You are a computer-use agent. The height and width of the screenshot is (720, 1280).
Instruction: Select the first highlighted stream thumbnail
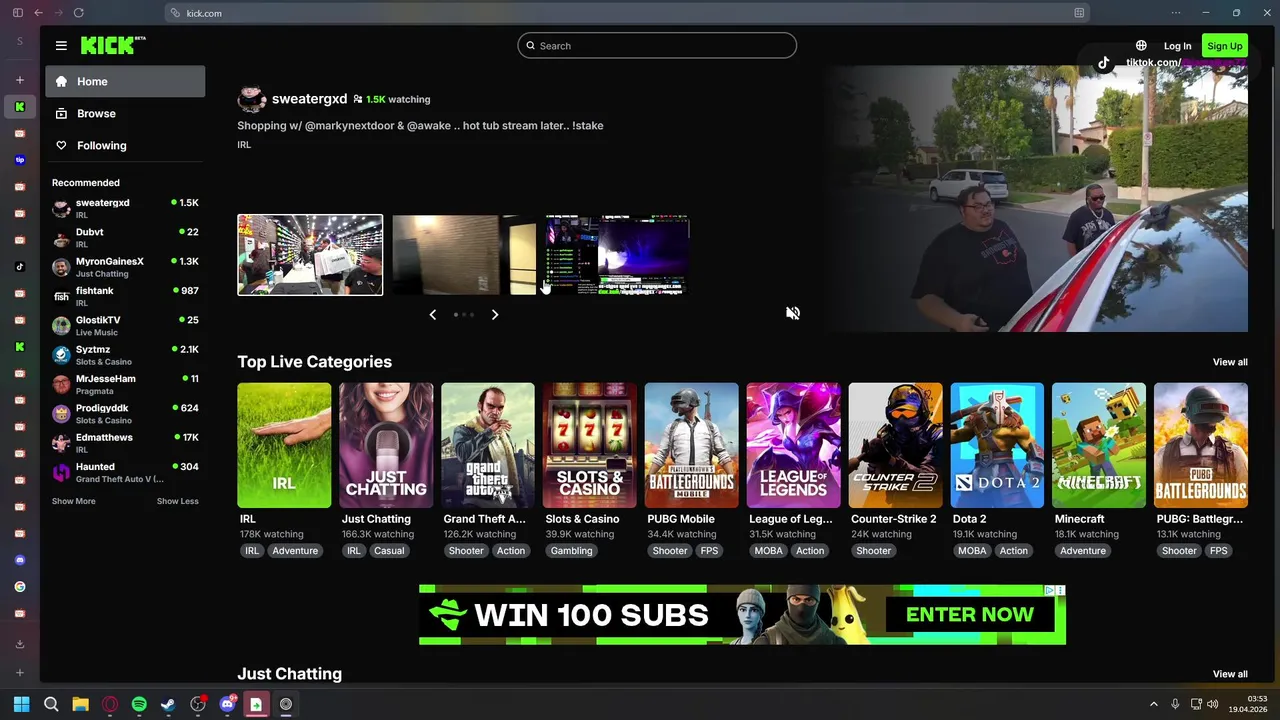310,255
